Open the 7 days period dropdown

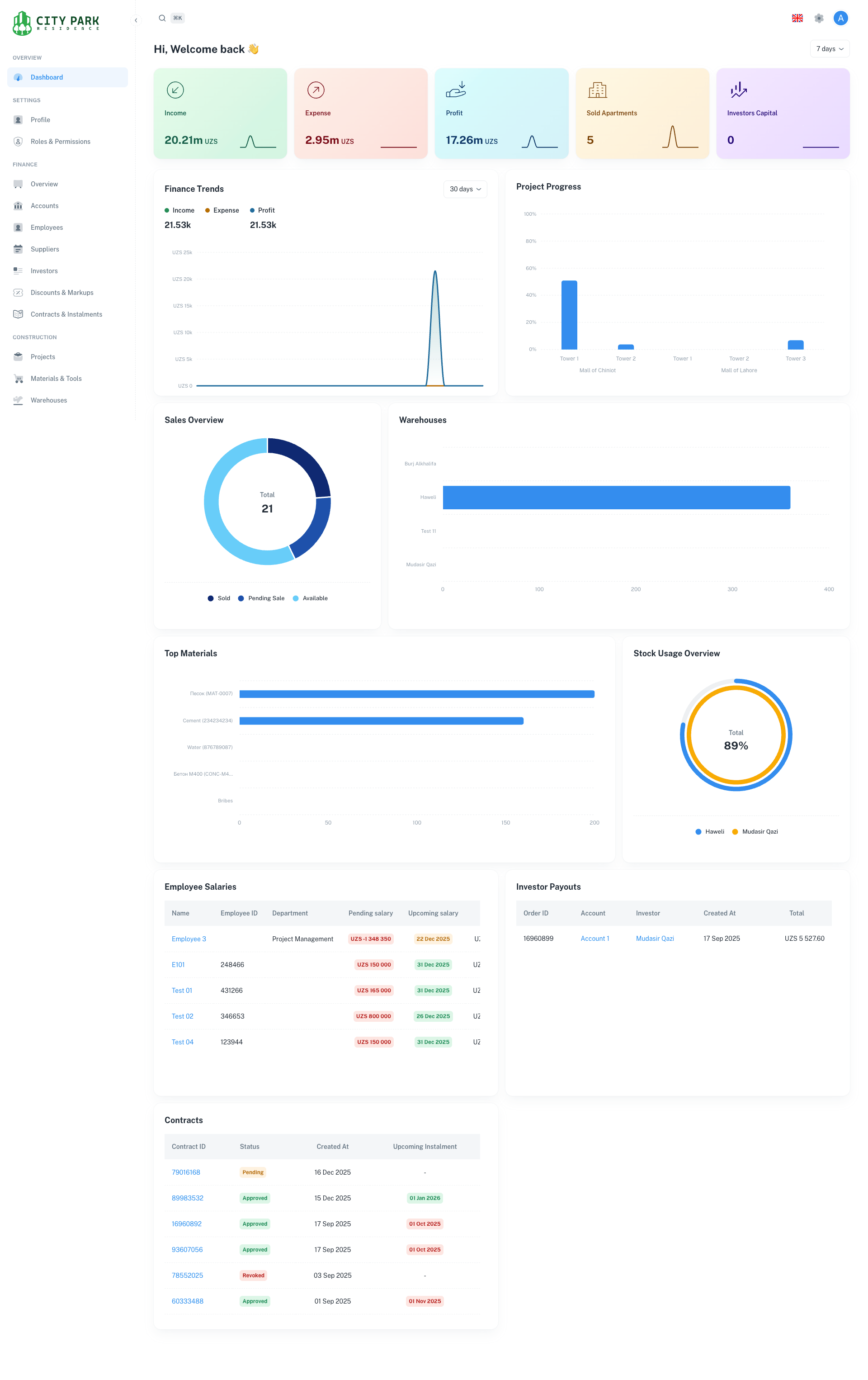(829, 49)
